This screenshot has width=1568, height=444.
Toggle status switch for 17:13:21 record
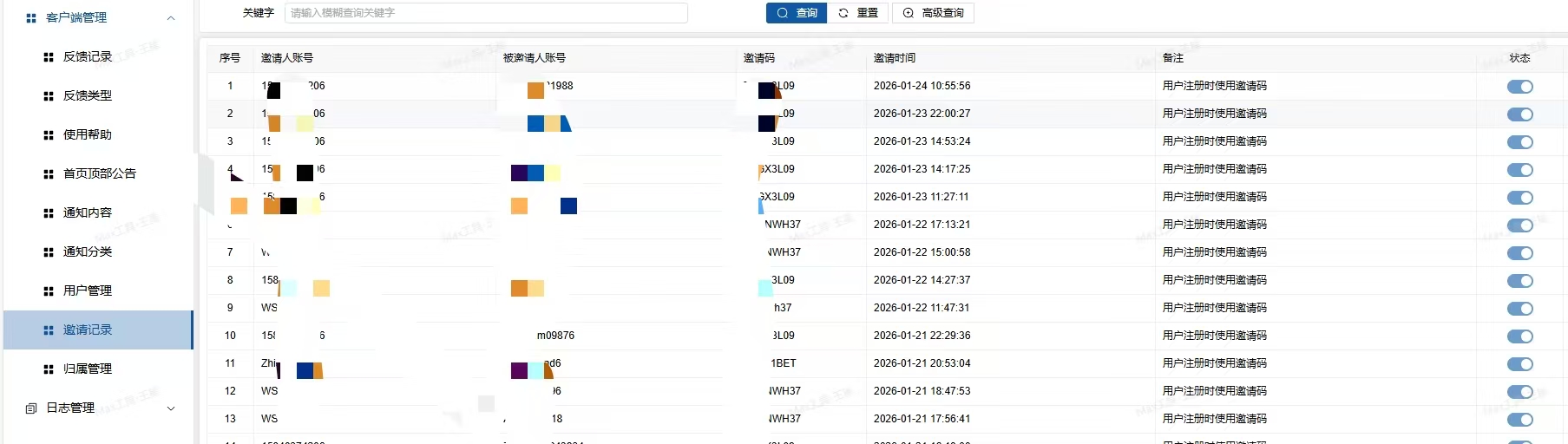pos(1520,225)
